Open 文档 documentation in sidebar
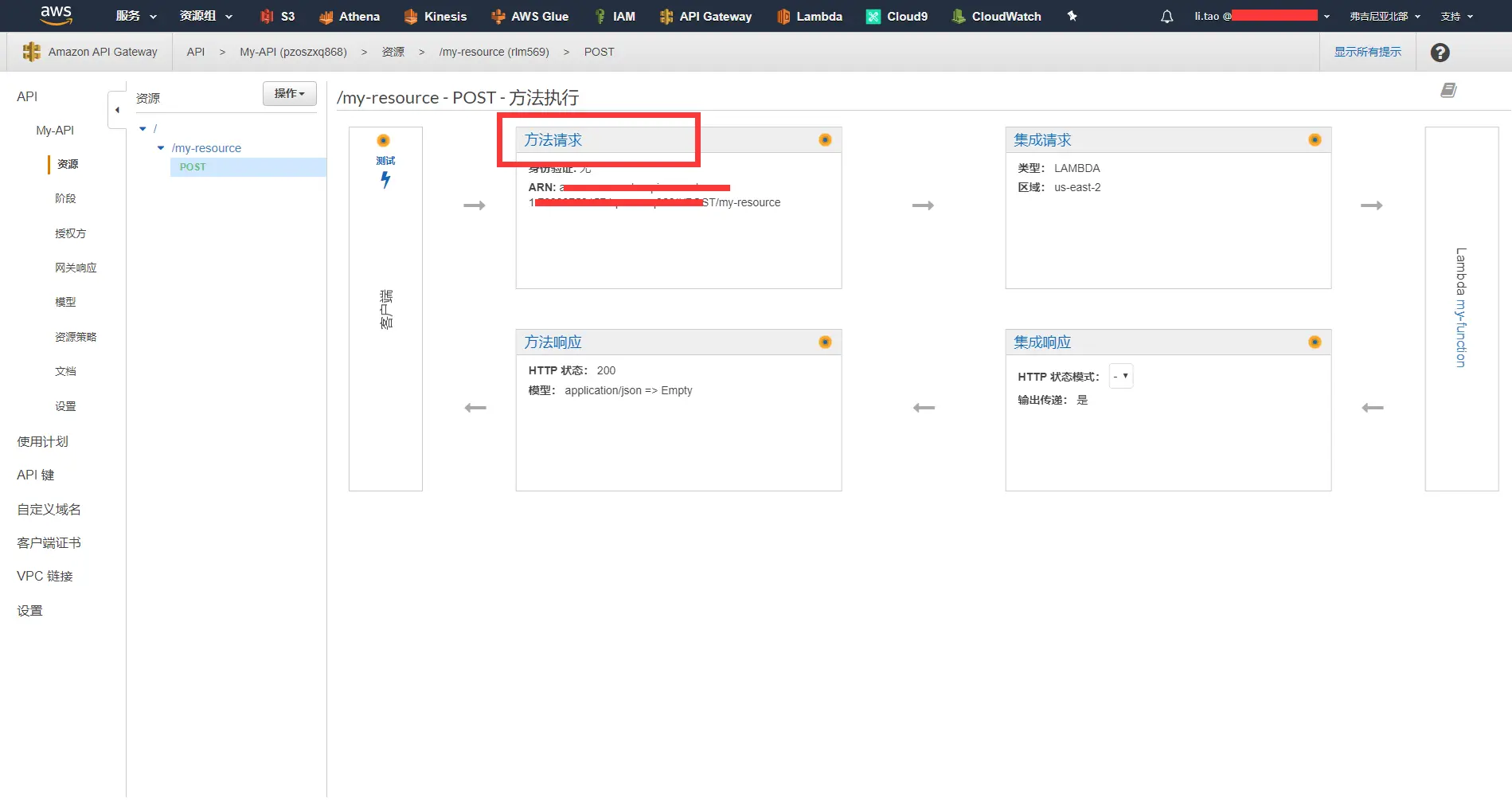1512x802 pixels. [65, 371]
